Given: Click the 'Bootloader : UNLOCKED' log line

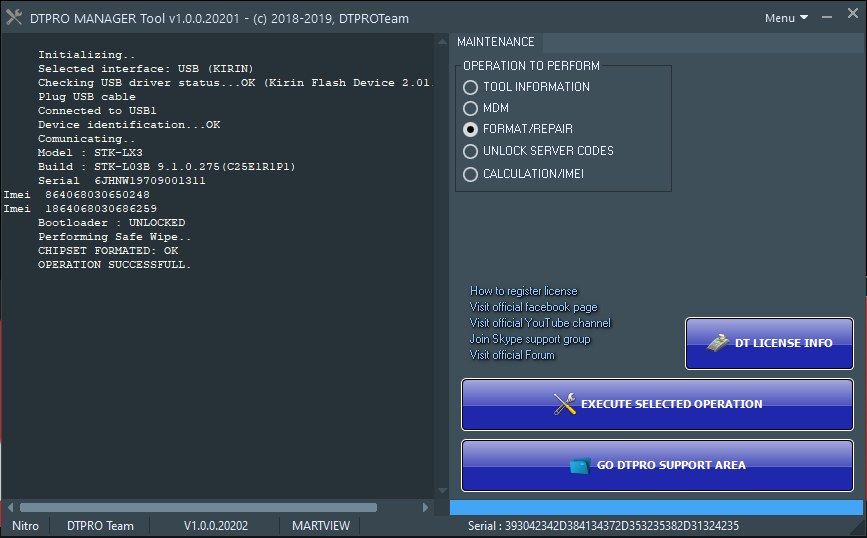Looking at the screenshot, I should click(111, 223).
